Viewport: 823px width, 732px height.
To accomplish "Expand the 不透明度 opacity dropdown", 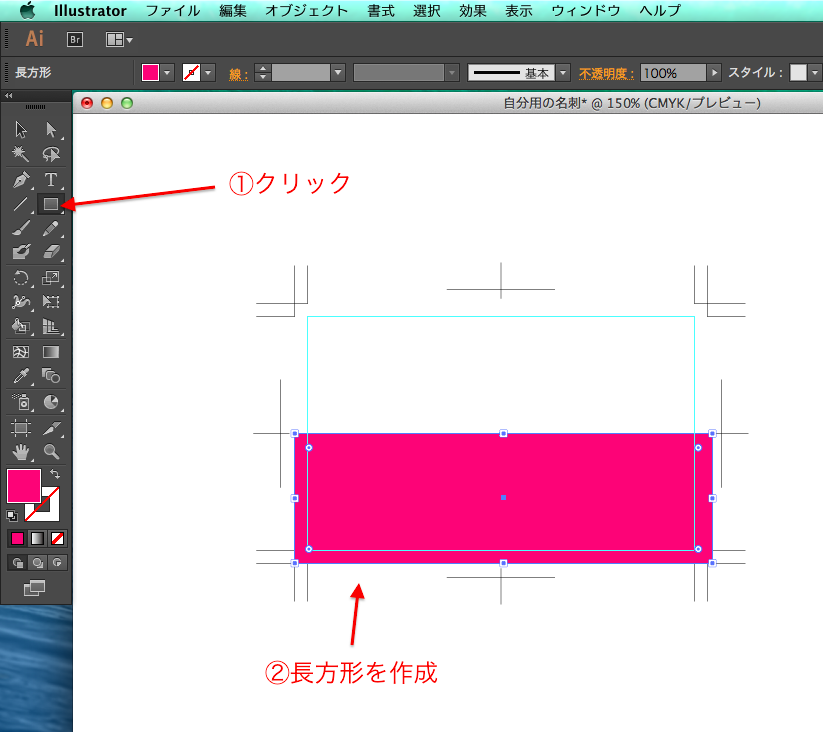I will tap(714, 72).
